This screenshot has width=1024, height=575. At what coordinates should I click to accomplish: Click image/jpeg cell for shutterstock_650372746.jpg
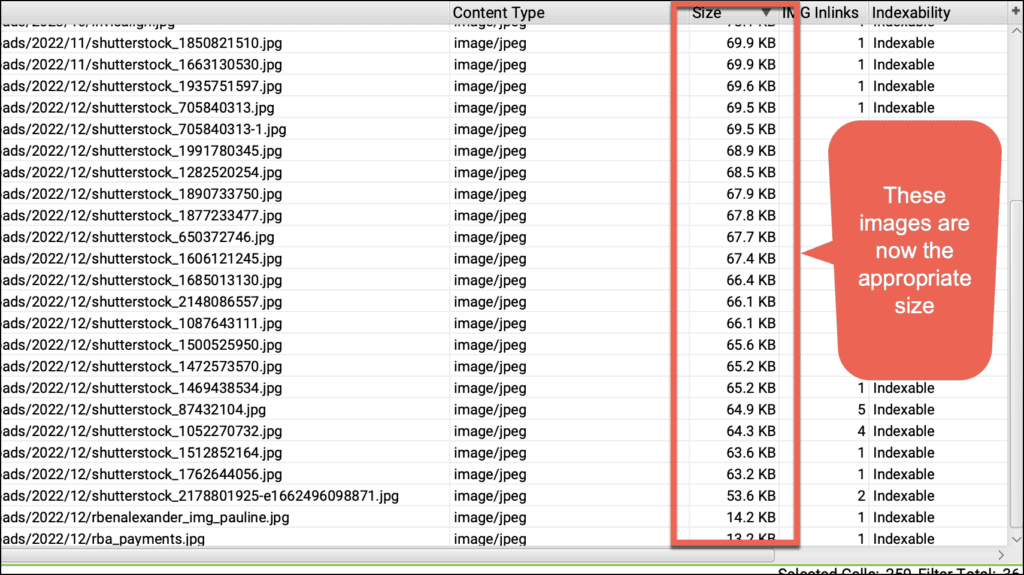coord(490,237)
